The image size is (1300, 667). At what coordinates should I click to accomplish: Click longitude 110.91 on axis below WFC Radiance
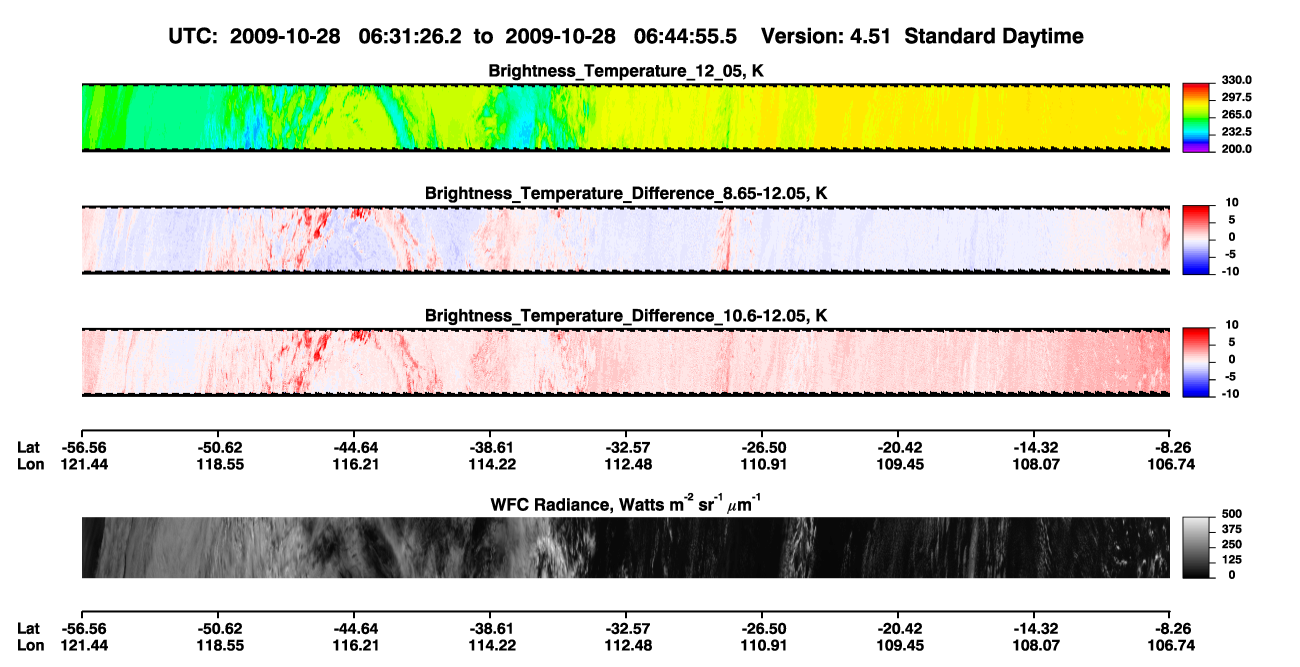pyautogui.click(x=761, y=645)
